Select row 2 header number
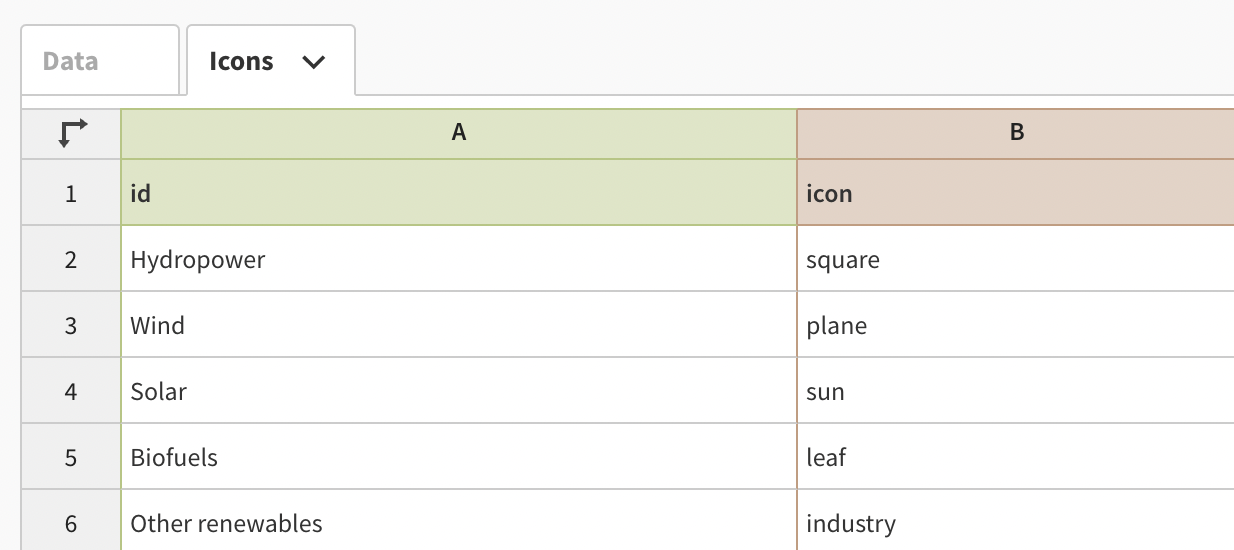The image size is (1234, 550). 71,260
